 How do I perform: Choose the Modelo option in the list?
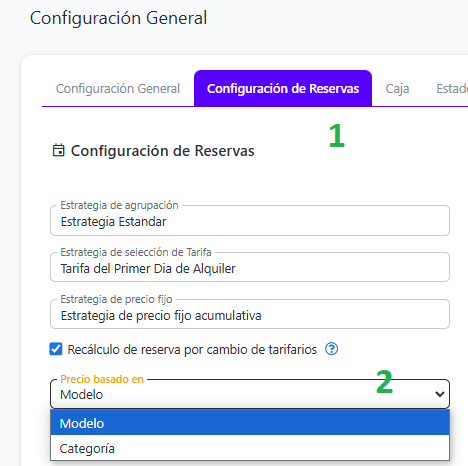point(250,423)
